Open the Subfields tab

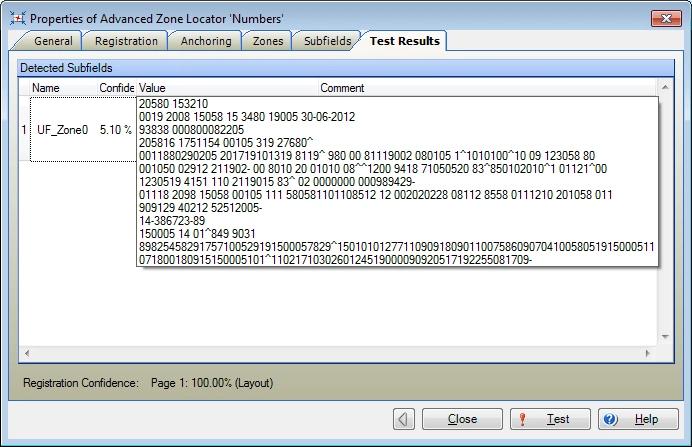[327, 41]
